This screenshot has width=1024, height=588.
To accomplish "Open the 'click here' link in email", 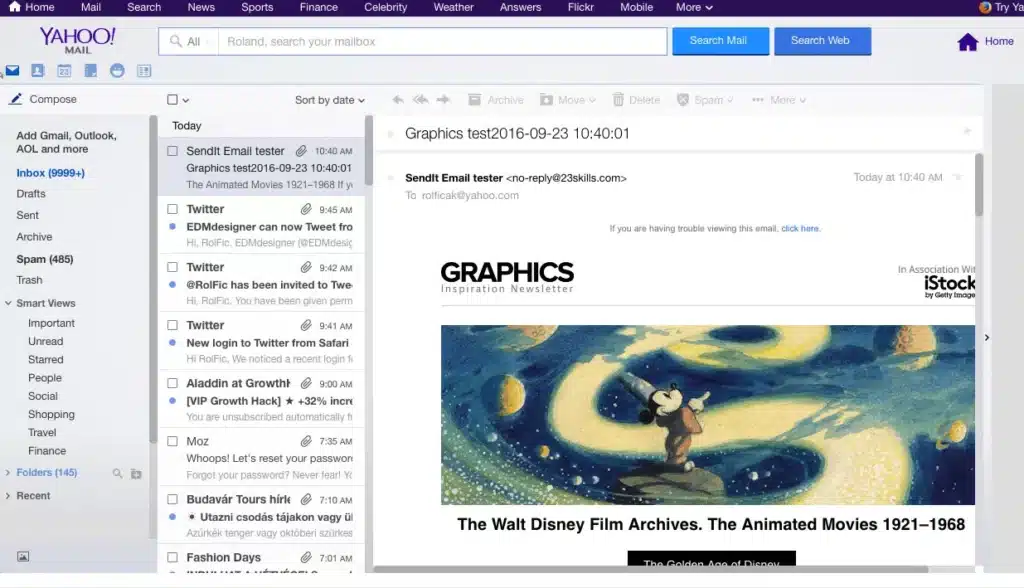I will coord(799,228).
